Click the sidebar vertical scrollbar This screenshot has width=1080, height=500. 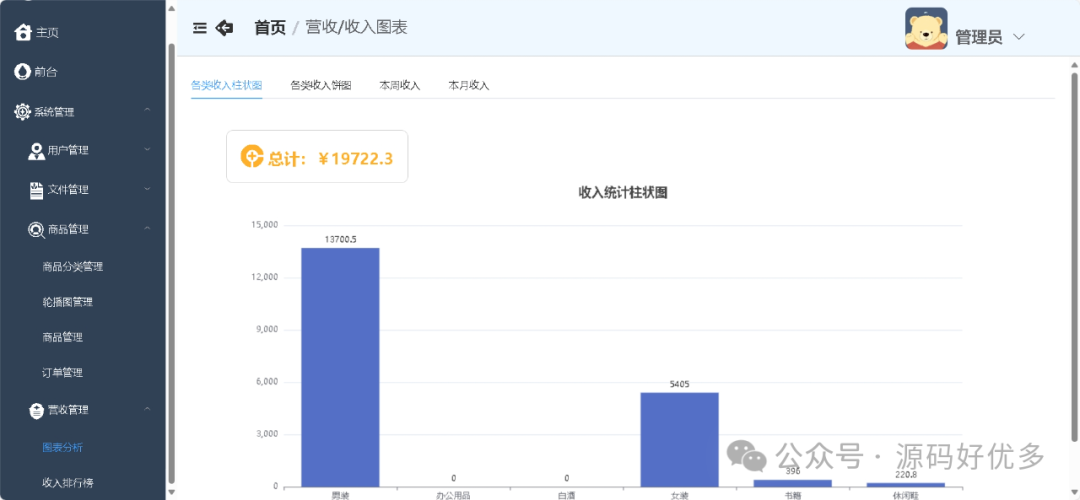[172, 262]
